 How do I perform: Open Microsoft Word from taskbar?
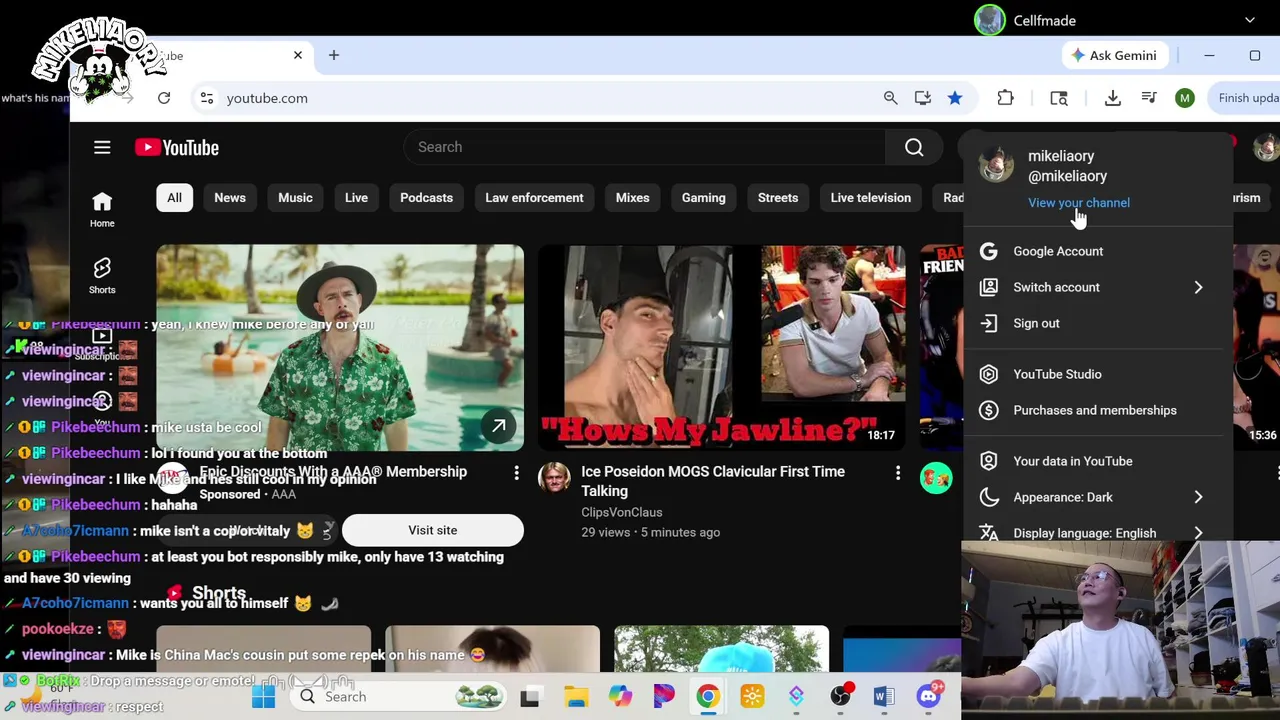[x=884, y=697]
